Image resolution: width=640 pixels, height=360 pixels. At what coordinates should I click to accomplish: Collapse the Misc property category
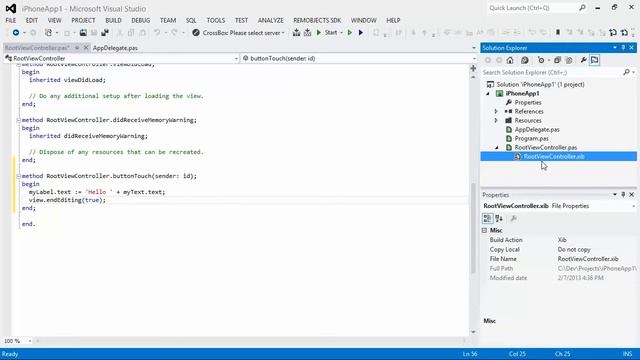(x=484, y=231)
